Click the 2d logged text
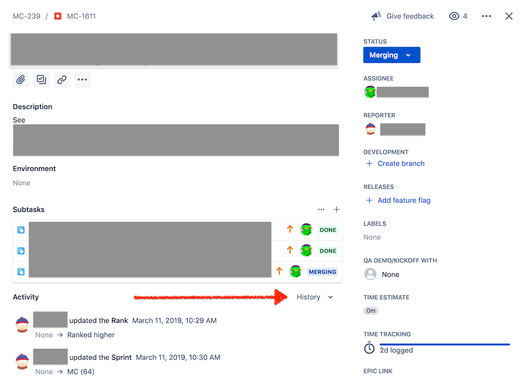The image size is (530, 379). 396,350
